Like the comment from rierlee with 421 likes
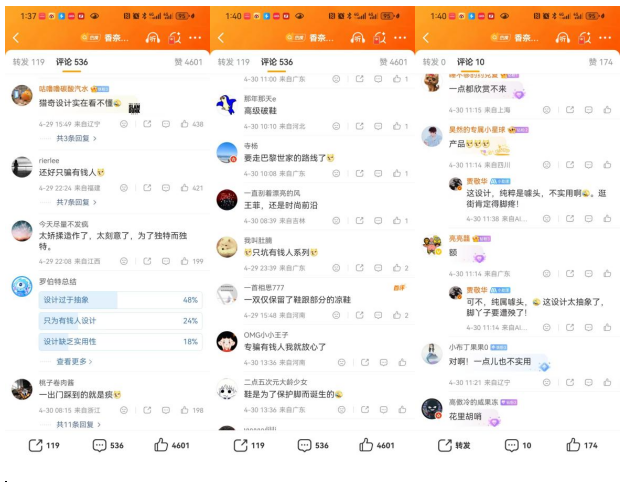 185,188
